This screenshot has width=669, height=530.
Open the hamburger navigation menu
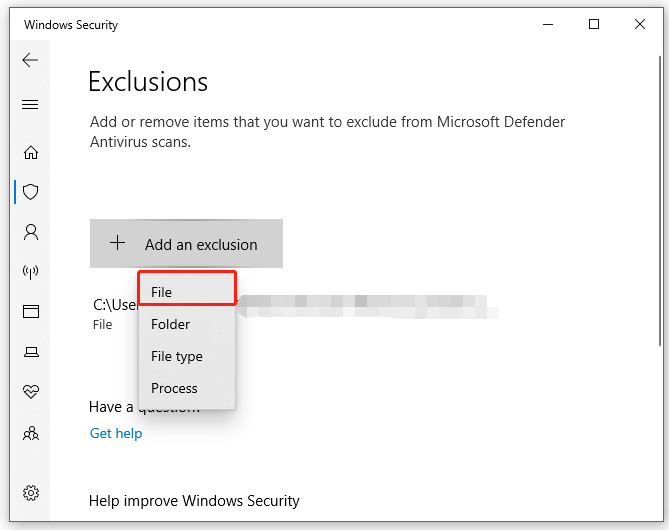coord(30,105)
